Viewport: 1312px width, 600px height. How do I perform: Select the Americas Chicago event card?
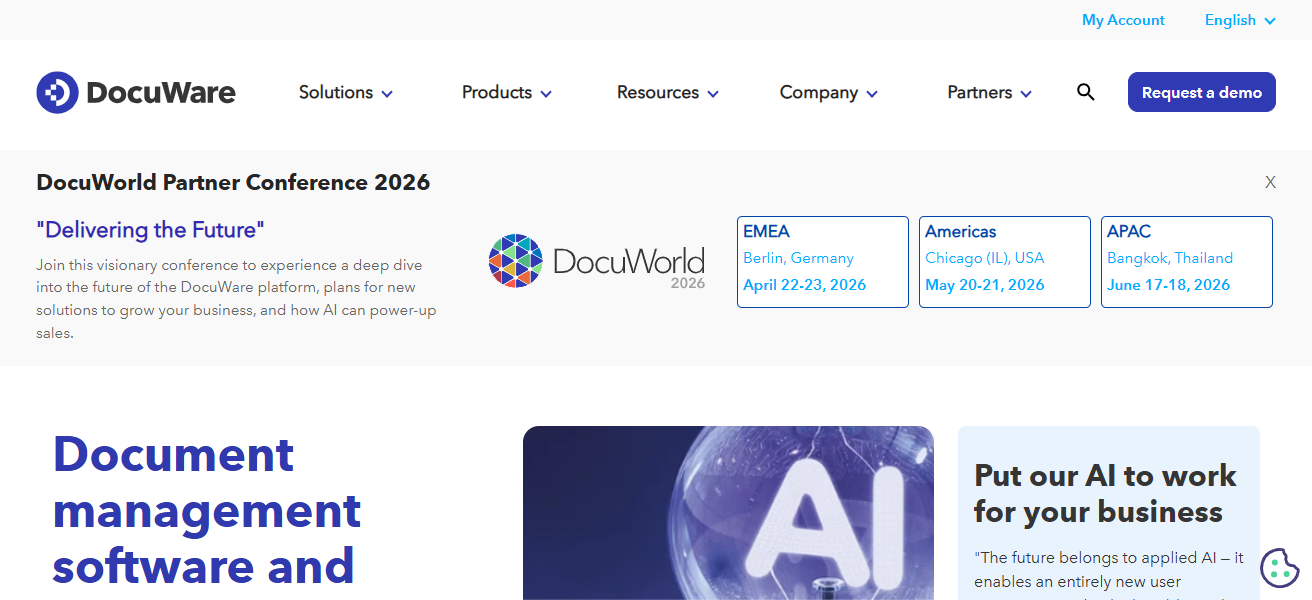click(1004, 261)
